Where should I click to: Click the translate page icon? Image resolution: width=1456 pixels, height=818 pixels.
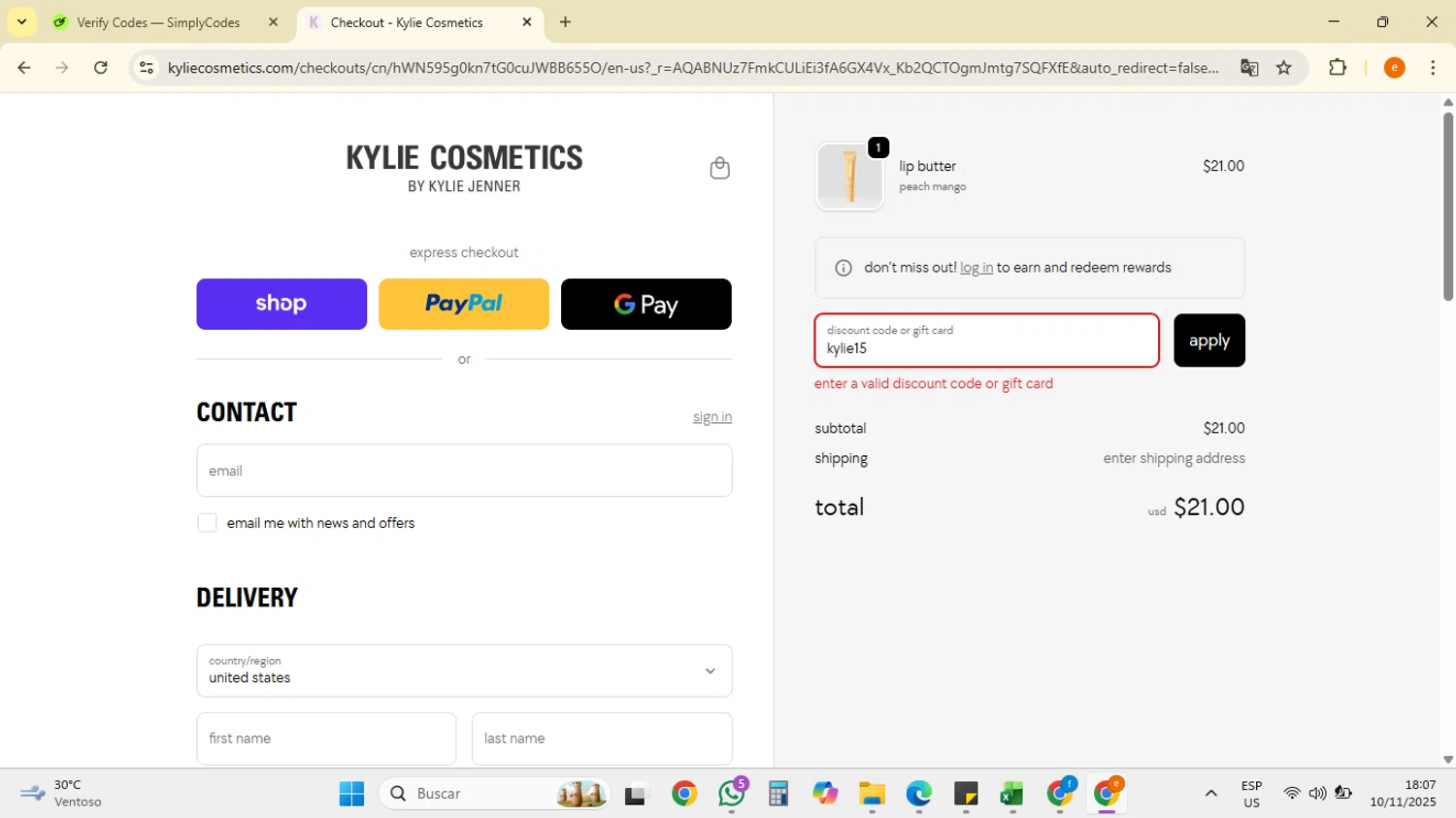(x=1249, y=68)
